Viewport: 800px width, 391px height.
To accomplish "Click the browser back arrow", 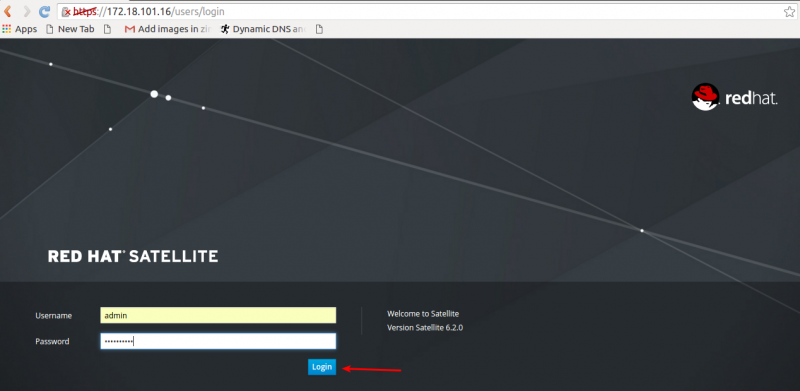I will coord(8,11).
